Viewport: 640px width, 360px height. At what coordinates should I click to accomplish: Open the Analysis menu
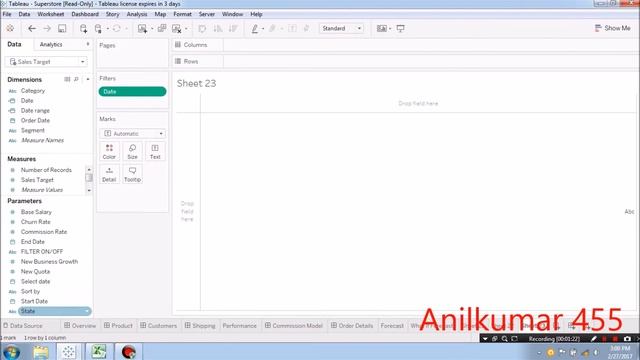[137, 14]
